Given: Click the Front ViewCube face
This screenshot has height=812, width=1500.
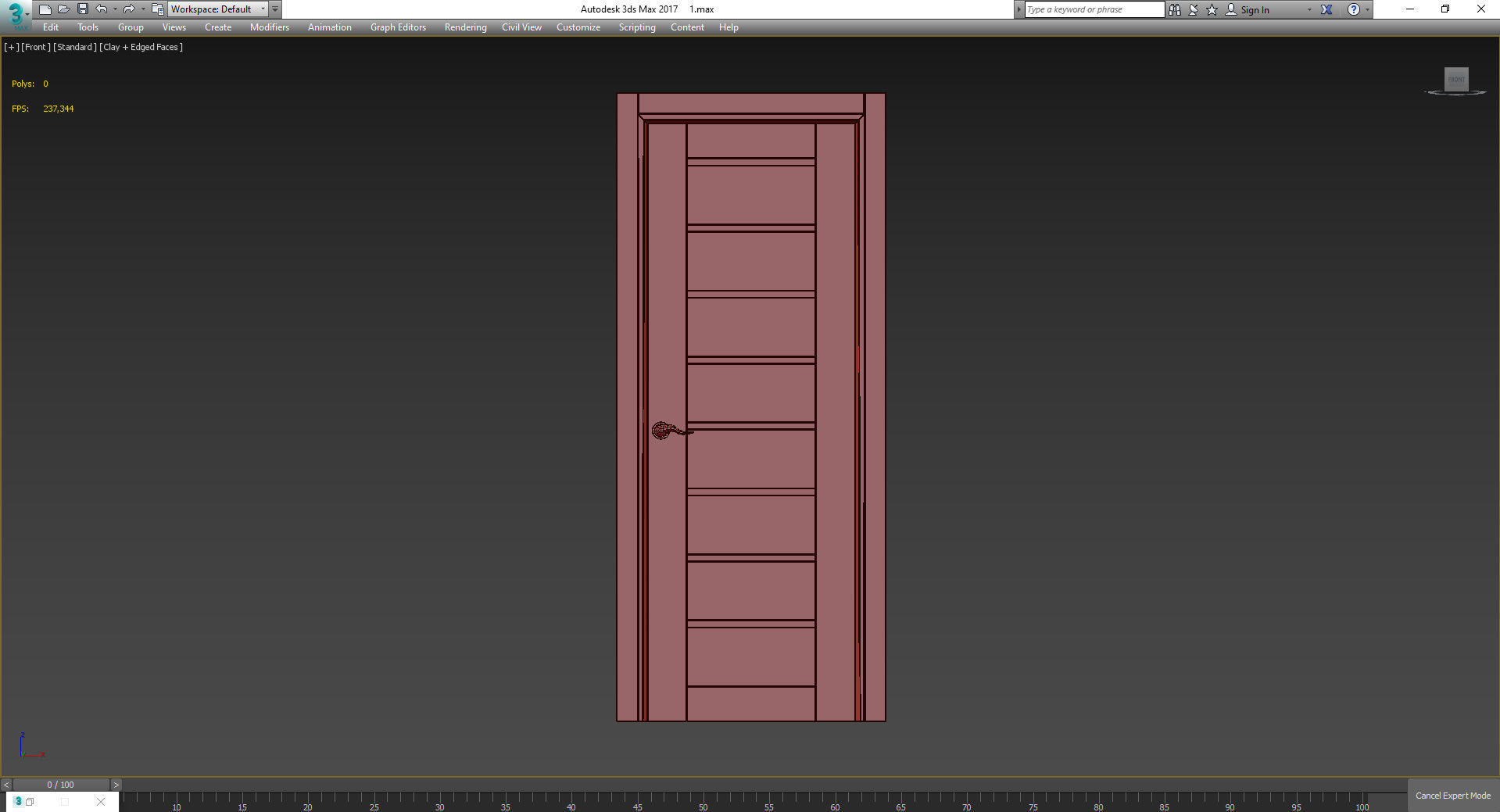Looking at the screenshot, I should [1456, 79].
